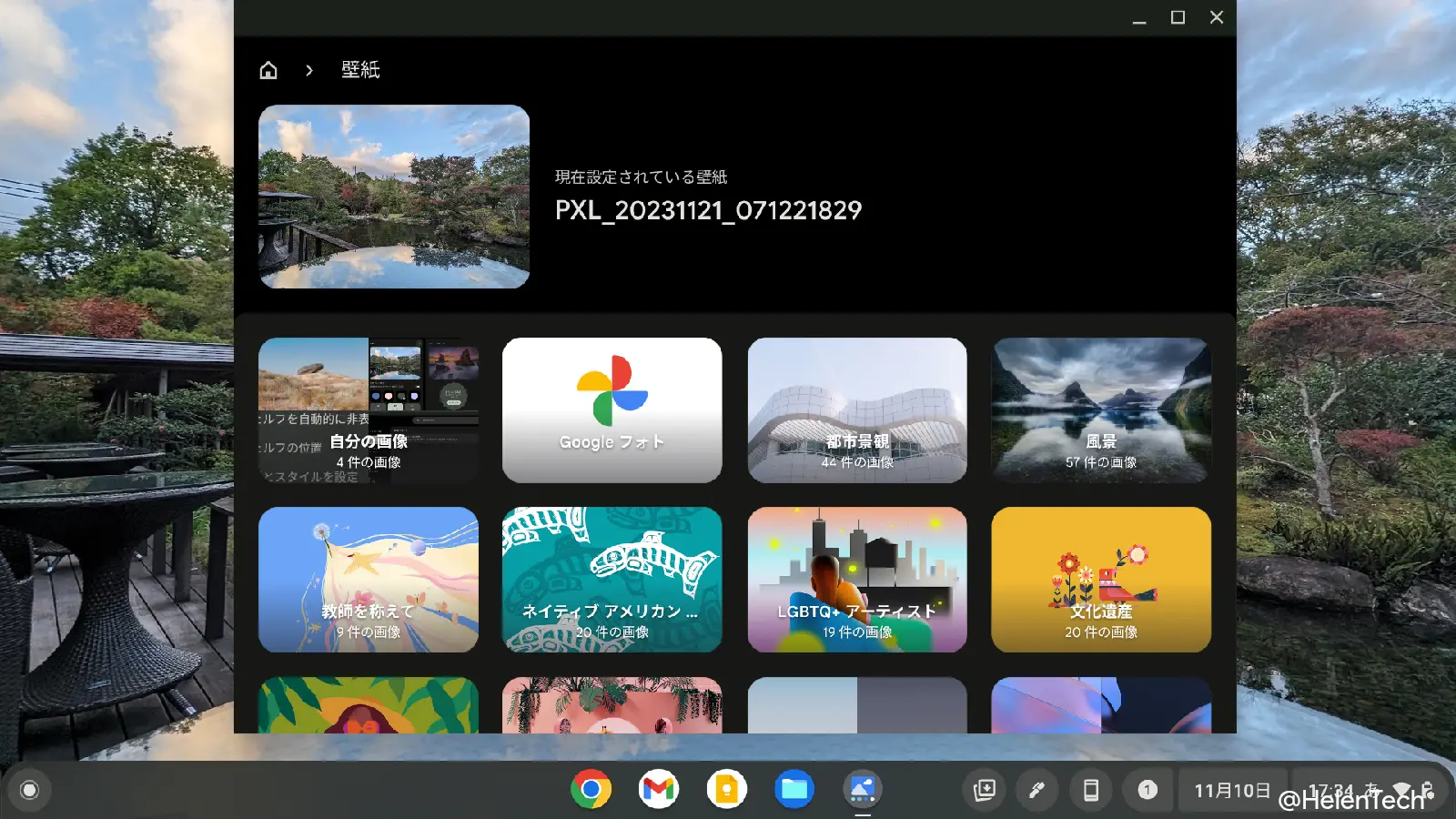Launch Gmail from the shelf
This screenshot has width=1456, height=819.
point(659,789)
